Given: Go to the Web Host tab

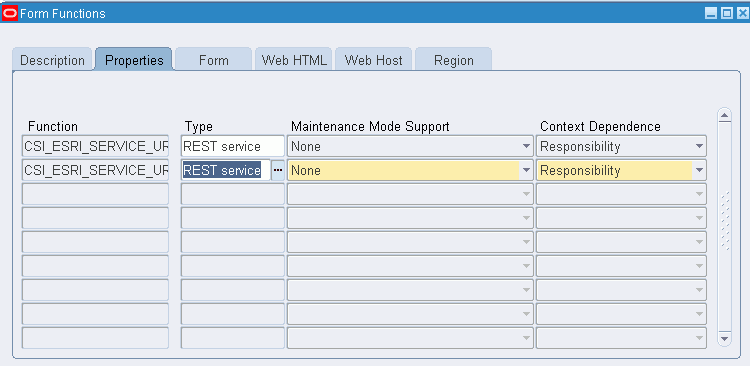Looking at the screenshot, I should (x=373, y=59).
